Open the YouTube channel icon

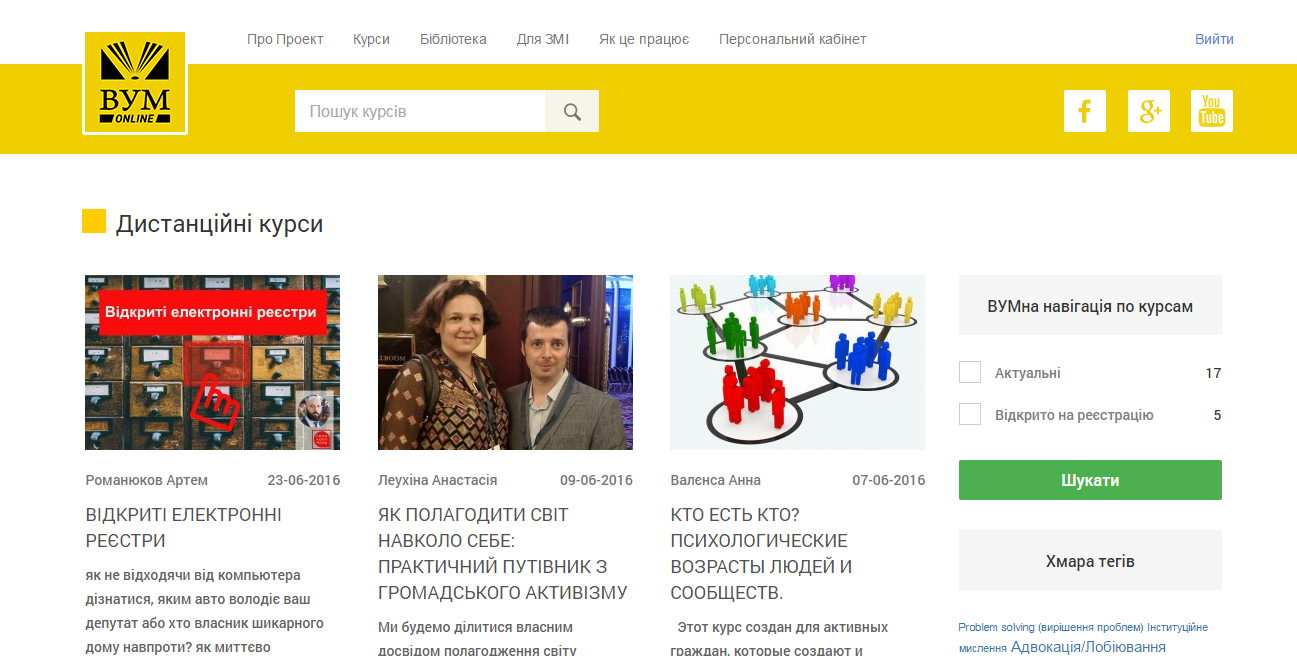[x=1212, y=111]
